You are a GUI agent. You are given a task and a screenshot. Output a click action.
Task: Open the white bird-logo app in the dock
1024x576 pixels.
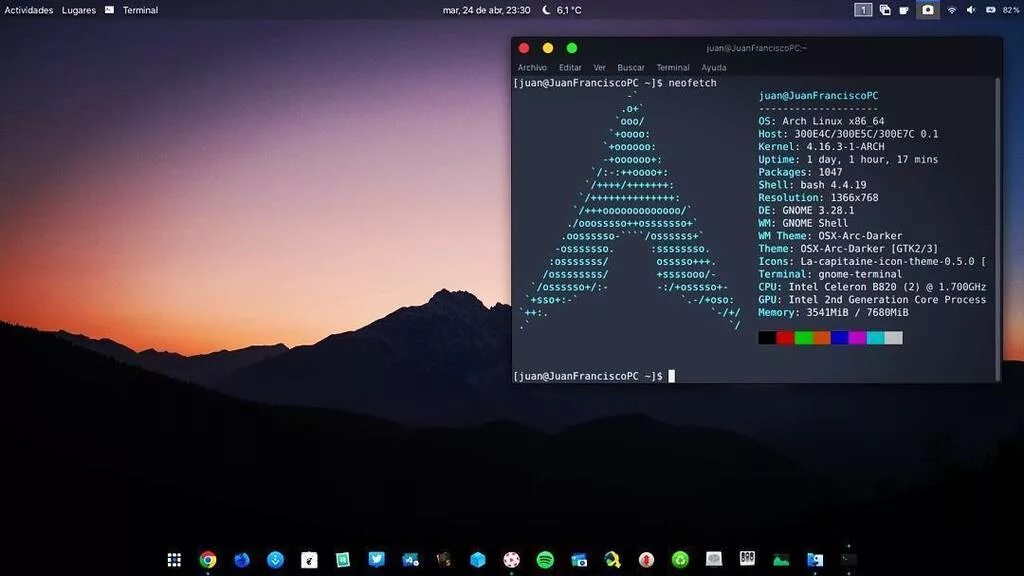pyautogui.click(x=309, y=560)
